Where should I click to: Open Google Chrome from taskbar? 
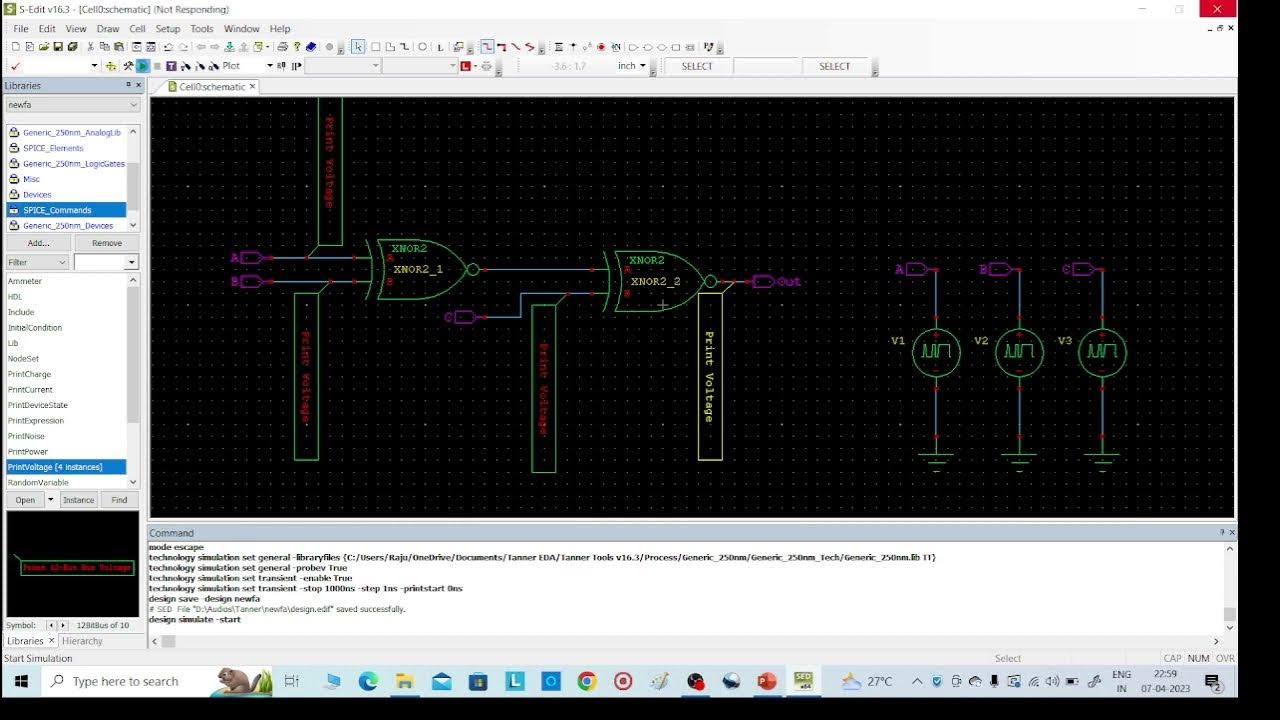point(587,681)
